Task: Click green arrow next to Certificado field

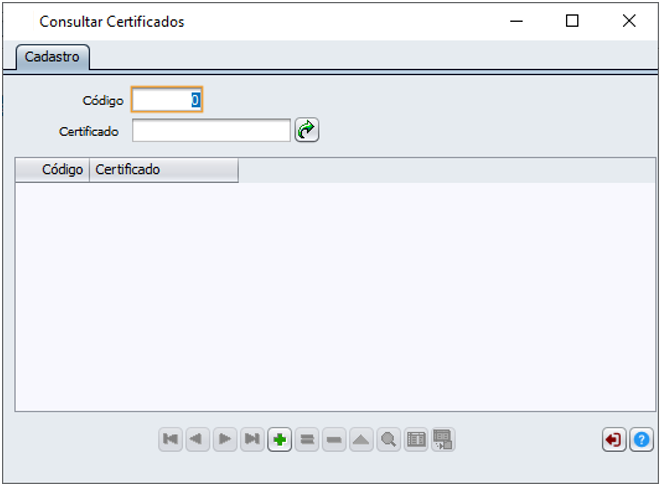Action: point(306,130)
